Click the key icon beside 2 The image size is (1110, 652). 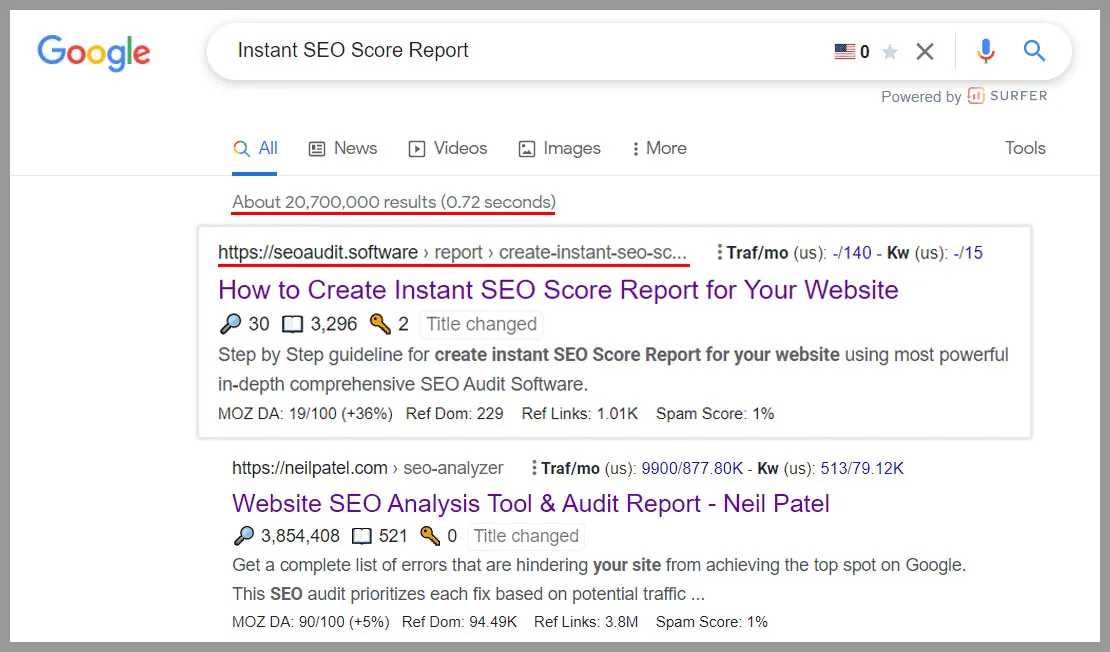380,324
